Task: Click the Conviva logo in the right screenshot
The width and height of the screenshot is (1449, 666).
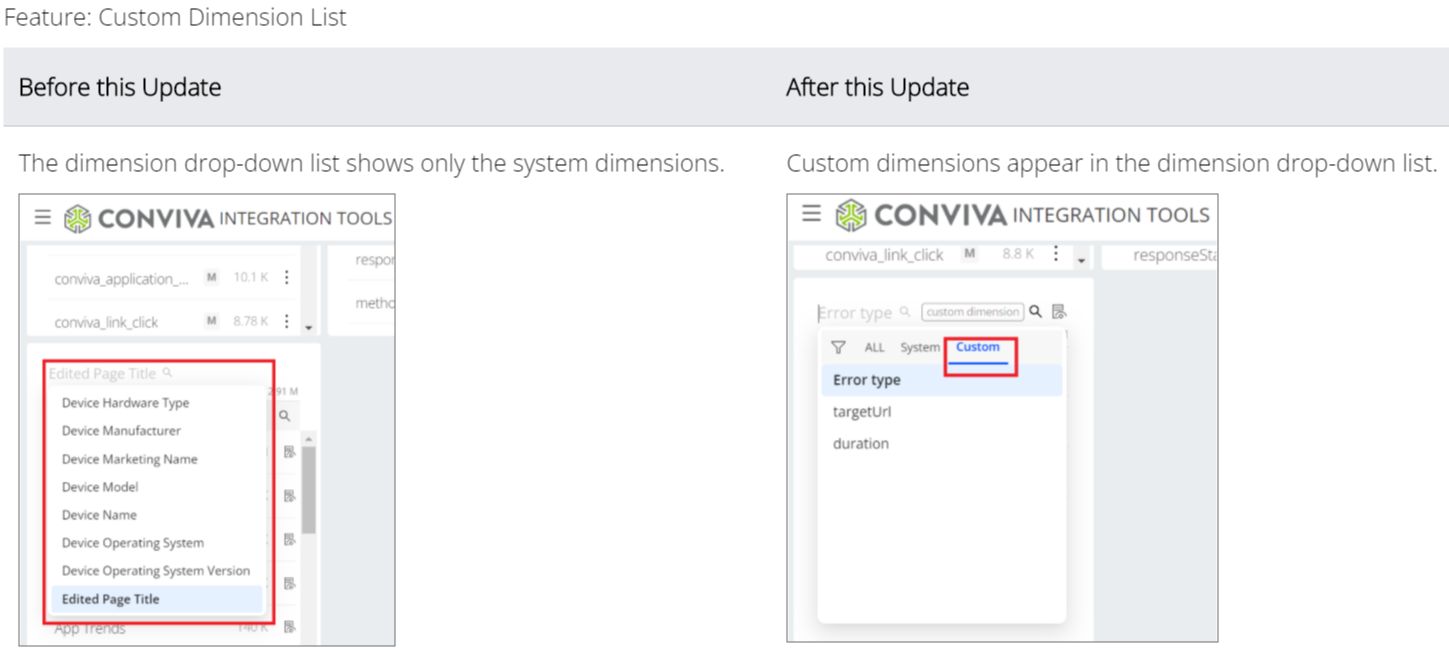Action: click(851, 215)
